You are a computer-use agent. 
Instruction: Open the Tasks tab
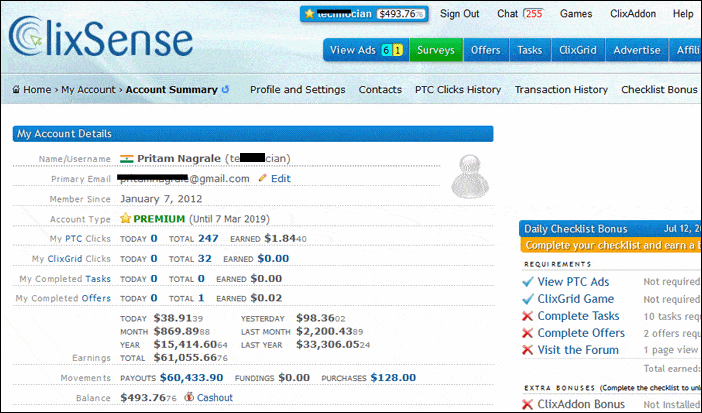point(530,50)
